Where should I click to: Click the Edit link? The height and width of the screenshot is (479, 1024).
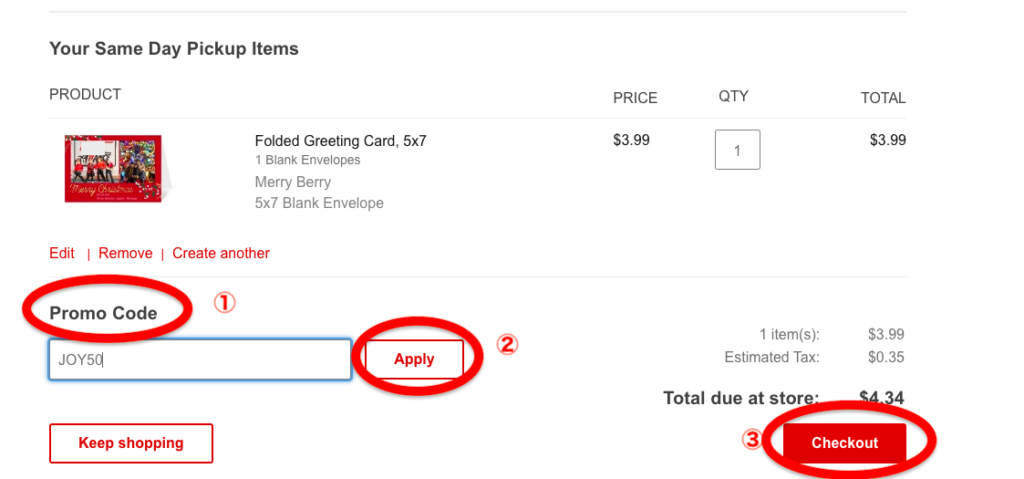point(62,253)
